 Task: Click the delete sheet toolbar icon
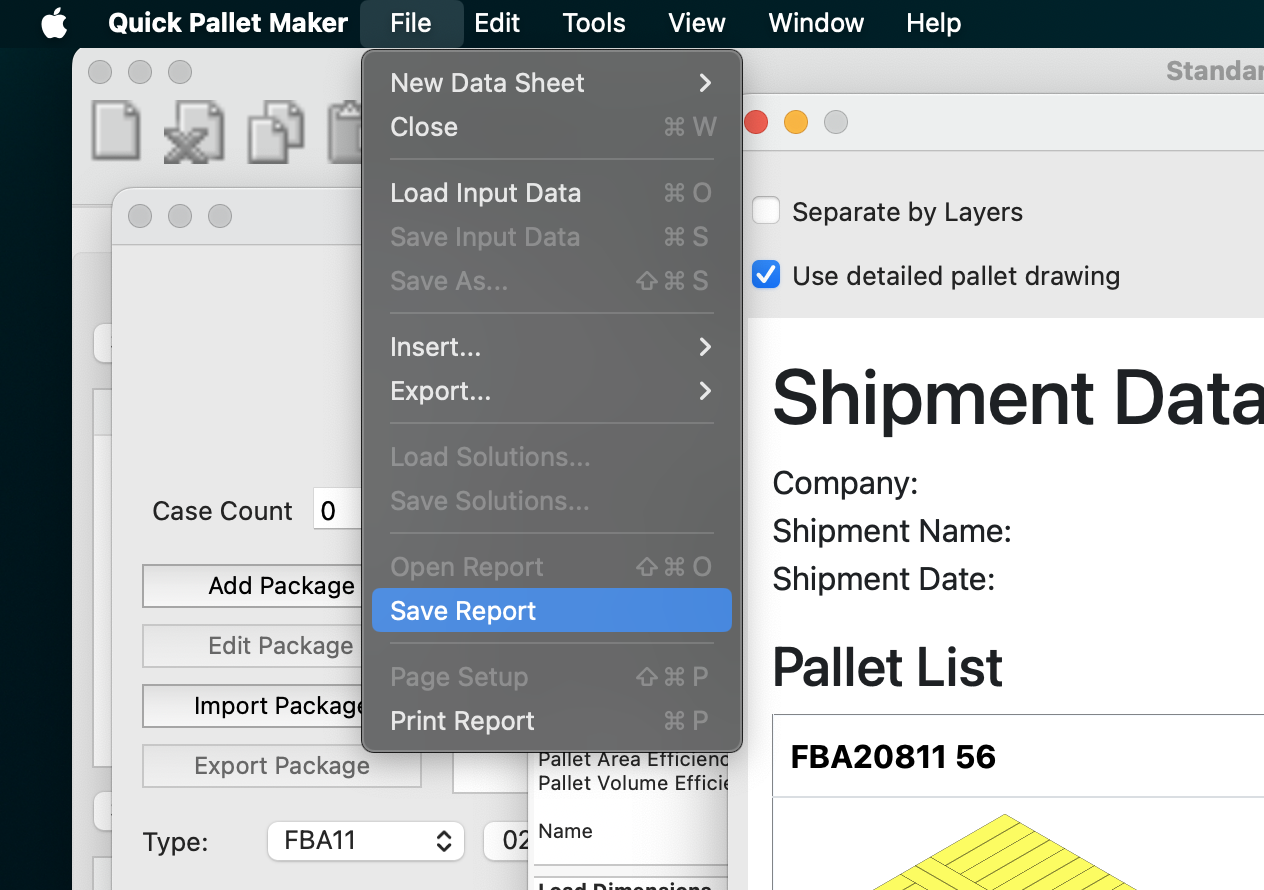tap(194, 131)
